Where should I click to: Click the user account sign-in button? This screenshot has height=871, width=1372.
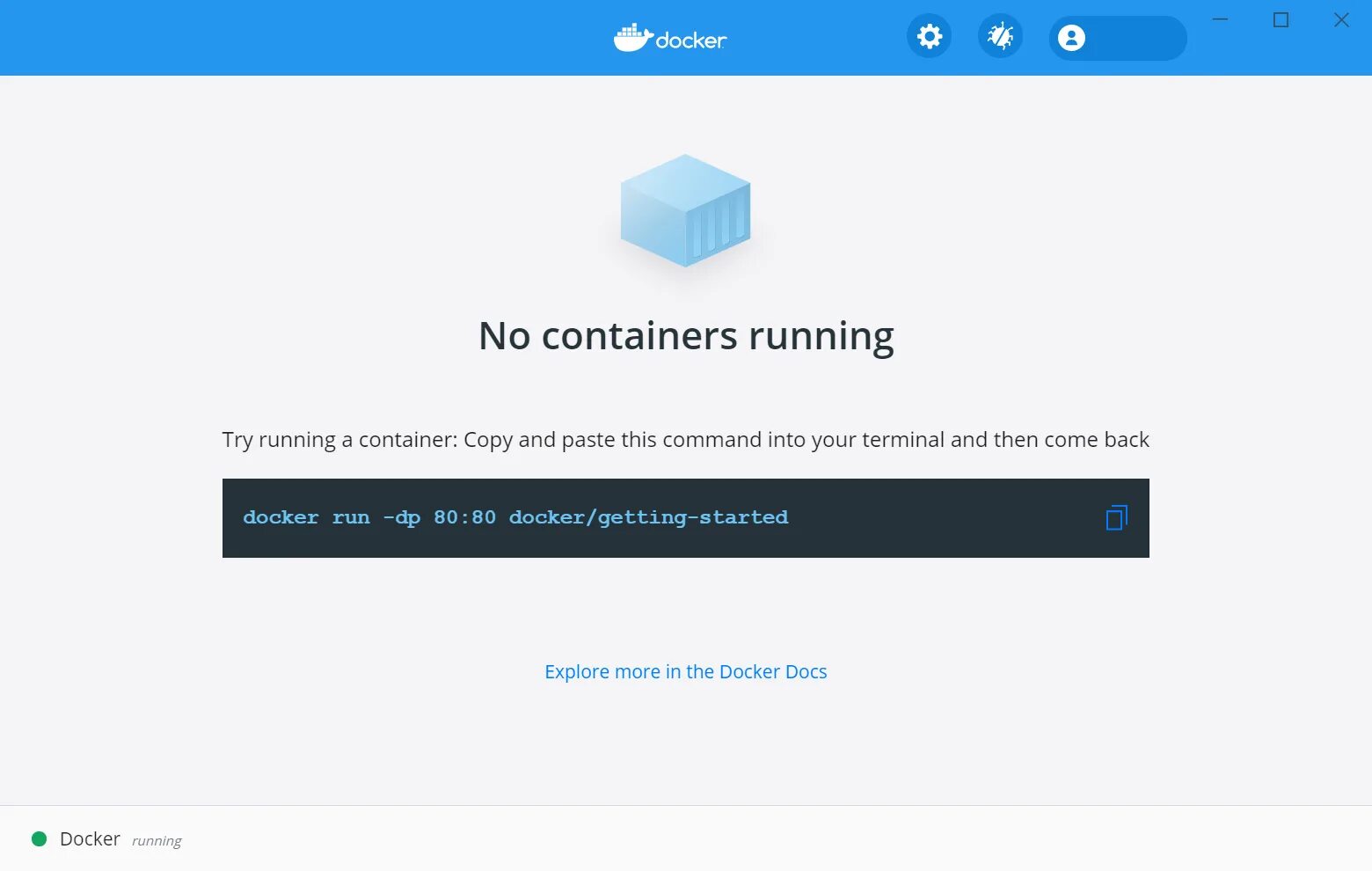click(1118, 38)
